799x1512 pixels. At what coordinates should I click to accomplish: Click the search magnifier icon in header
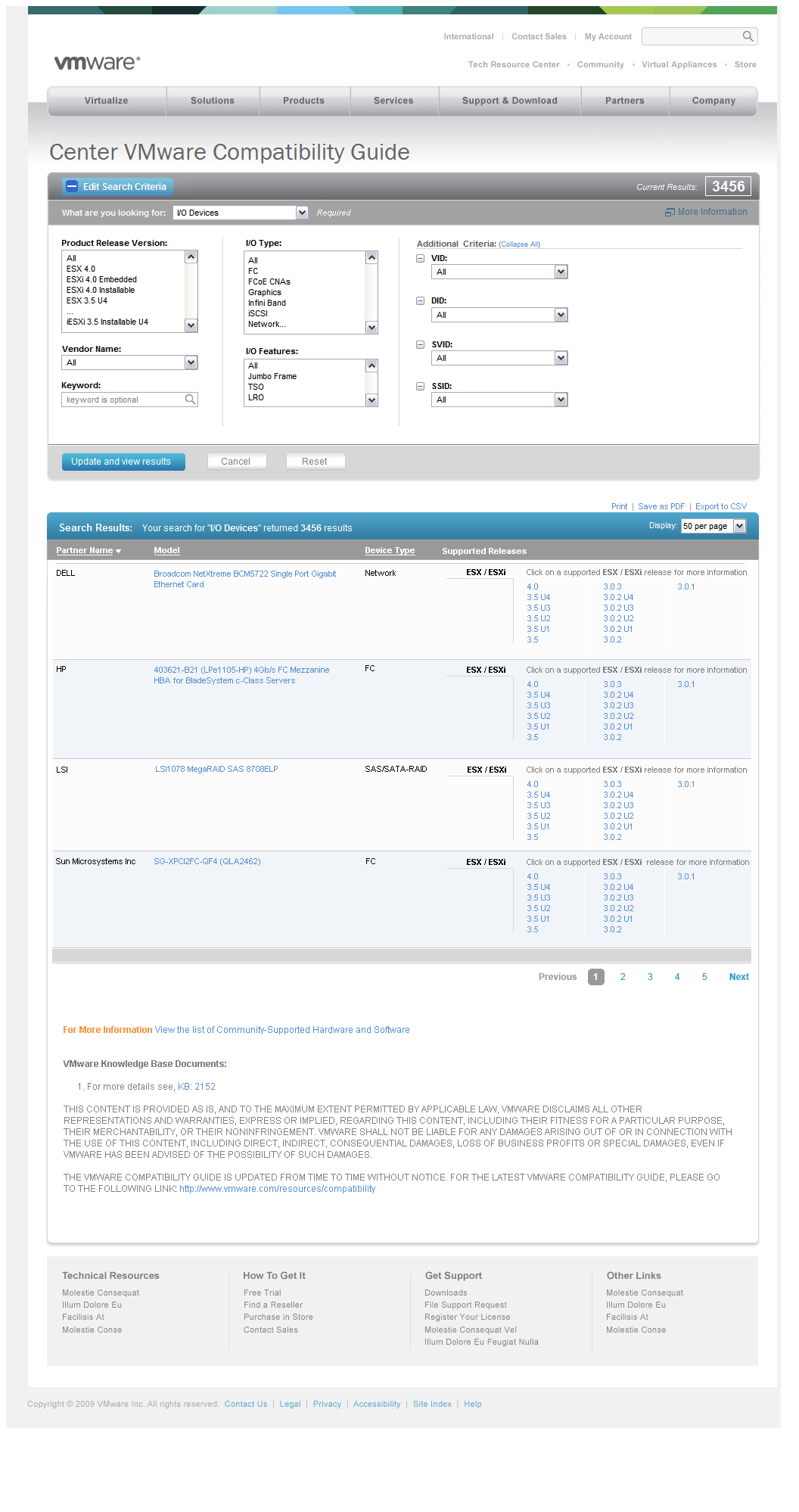pyautogui.click(x=747, y=36)
